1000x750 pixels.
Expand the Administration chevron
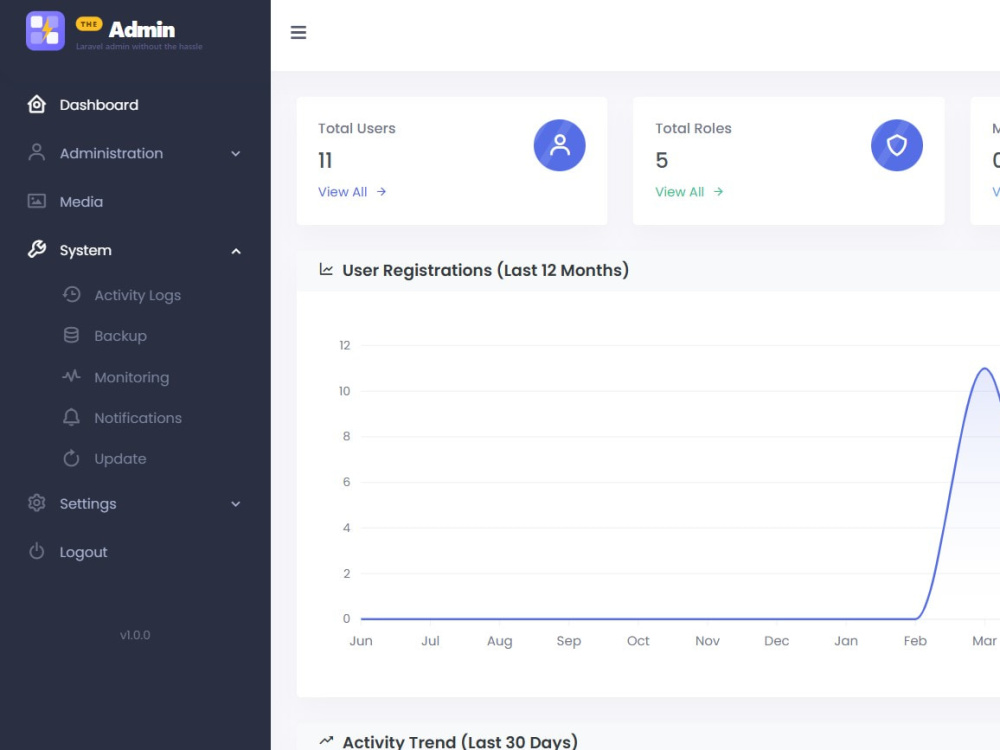tap(236, 154)
